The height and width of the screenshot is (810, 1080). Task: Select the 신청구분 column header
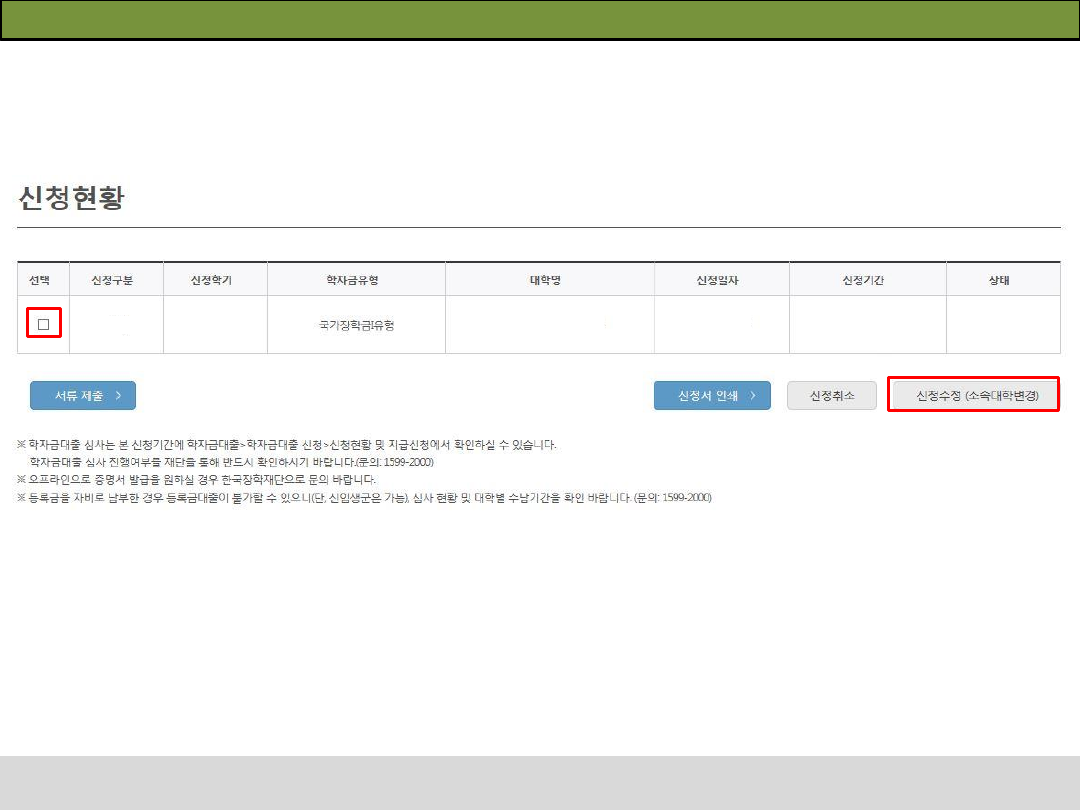111,280
